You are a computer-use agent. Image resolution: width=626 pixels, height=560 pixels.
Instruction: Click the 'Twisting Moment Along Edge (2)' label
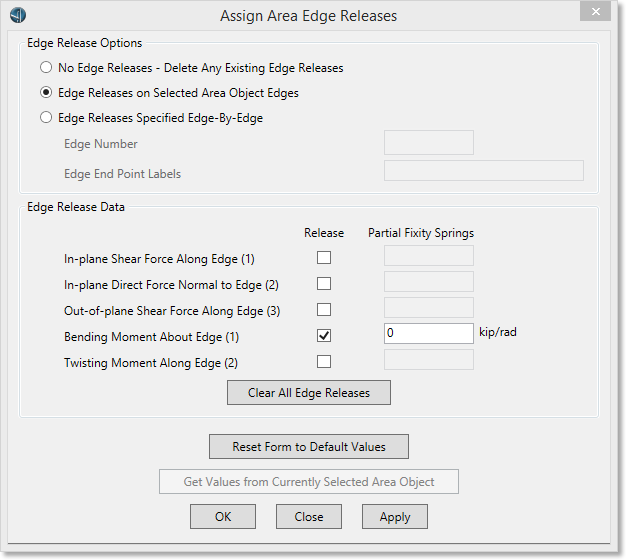tap(151, 363)
